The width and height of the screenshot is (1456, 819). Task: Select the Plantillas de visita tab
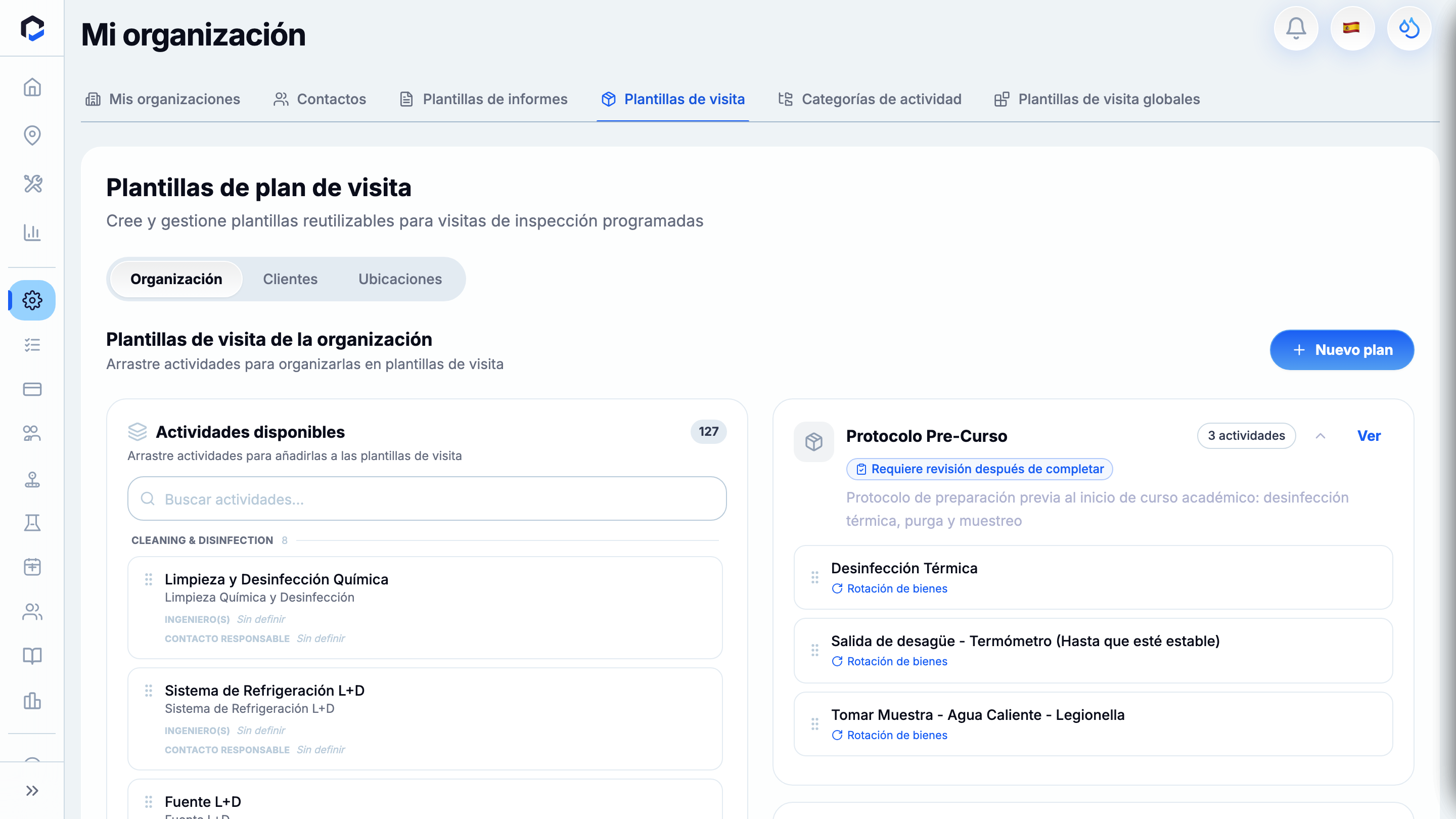tap(672, 100)
